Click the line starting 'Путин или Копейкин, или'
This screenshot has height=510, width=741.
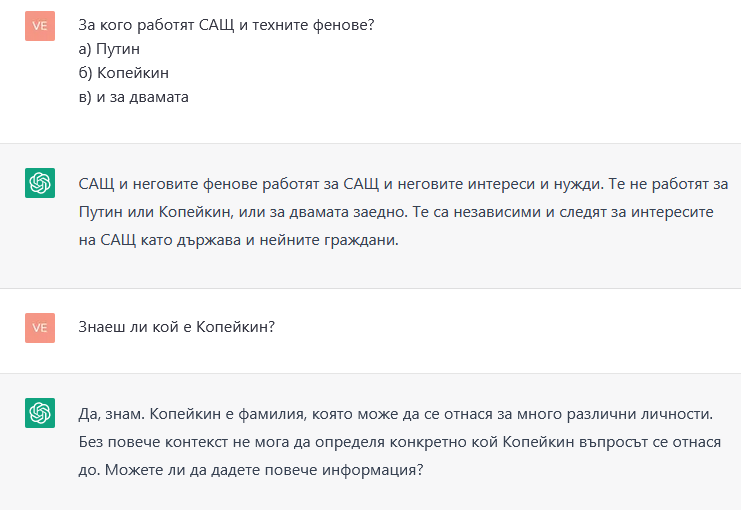click(396, 212)
